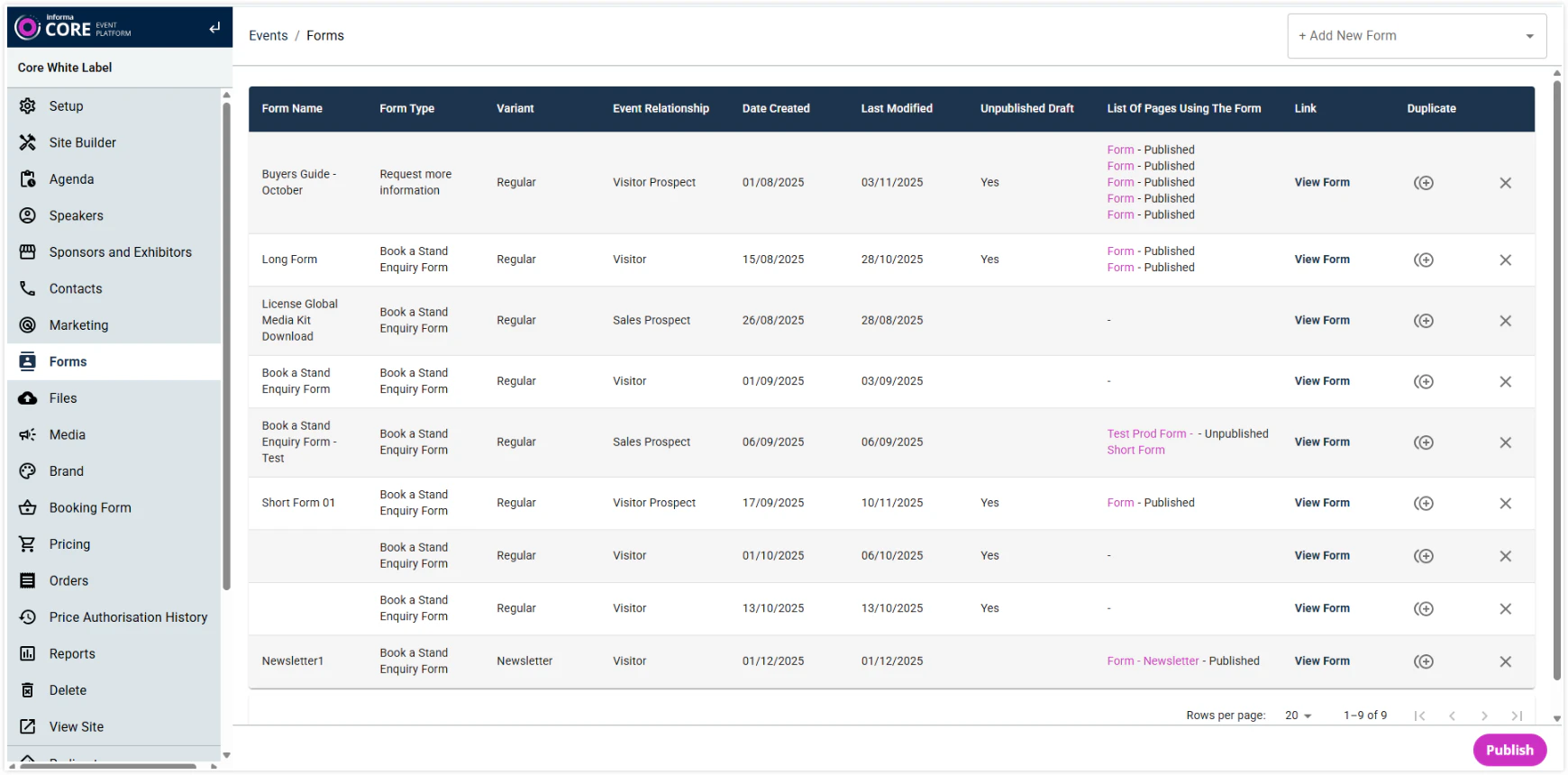Go to the next page of results
The image size is (1568, 775).
click(x=1483, y=716)
